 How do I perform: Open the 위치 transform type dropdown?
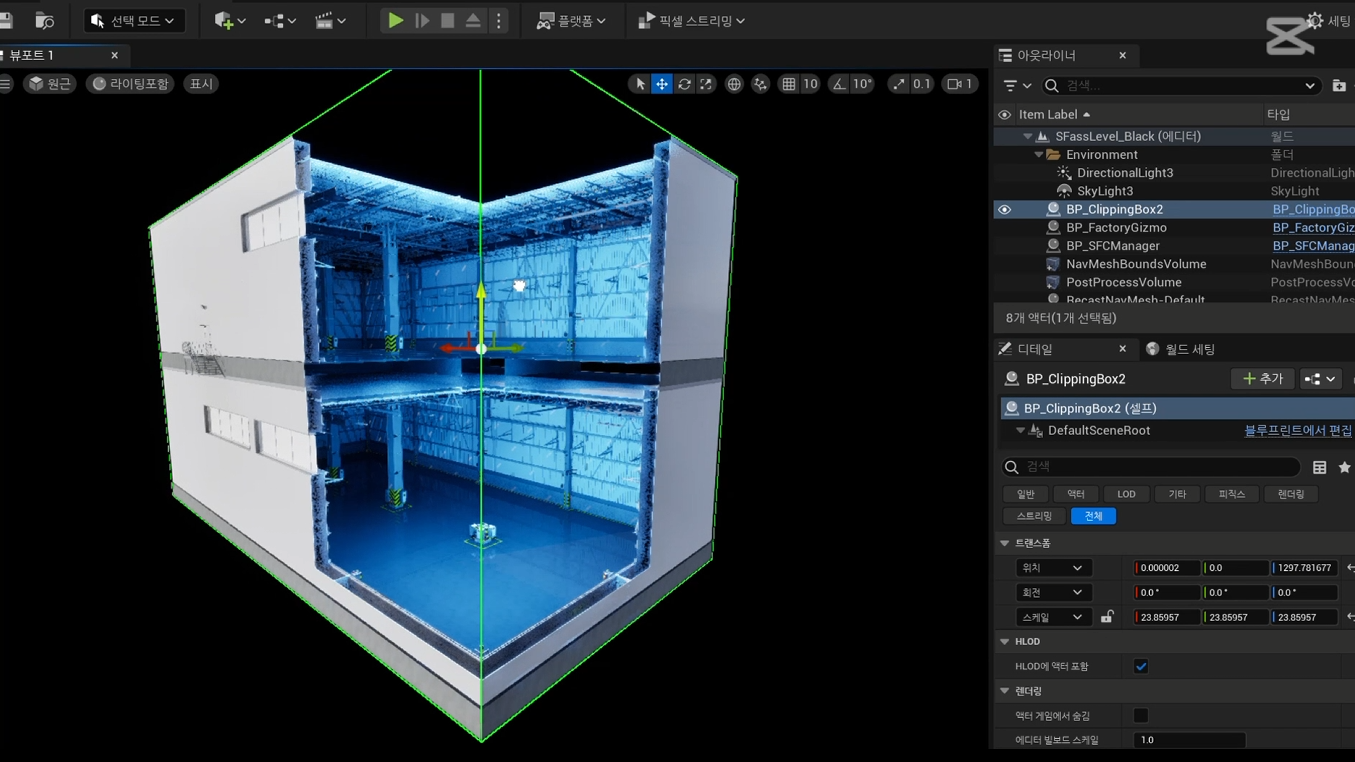point(1051,568)
